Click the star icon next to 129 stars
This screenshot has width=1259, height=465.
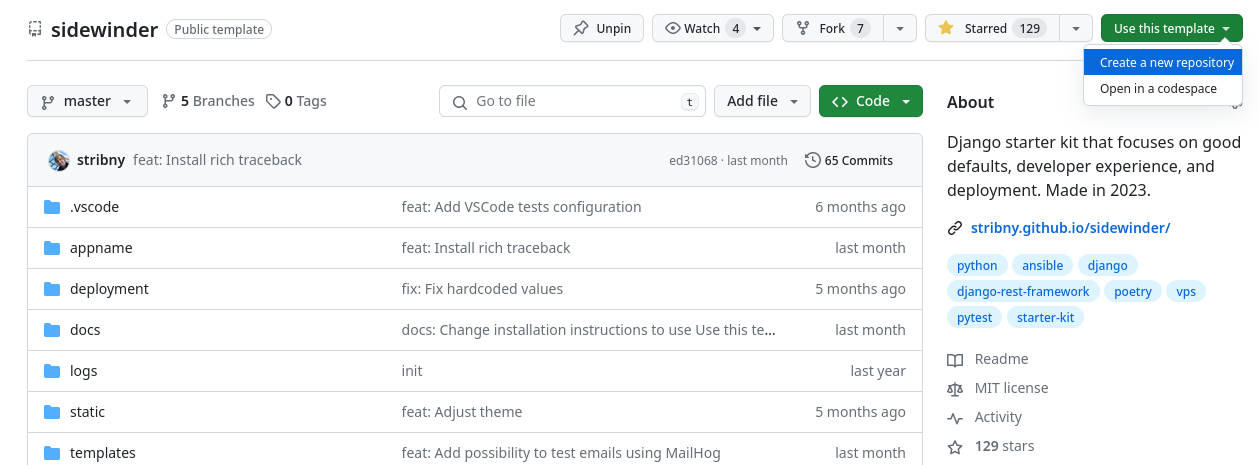(x=955, y=446)
